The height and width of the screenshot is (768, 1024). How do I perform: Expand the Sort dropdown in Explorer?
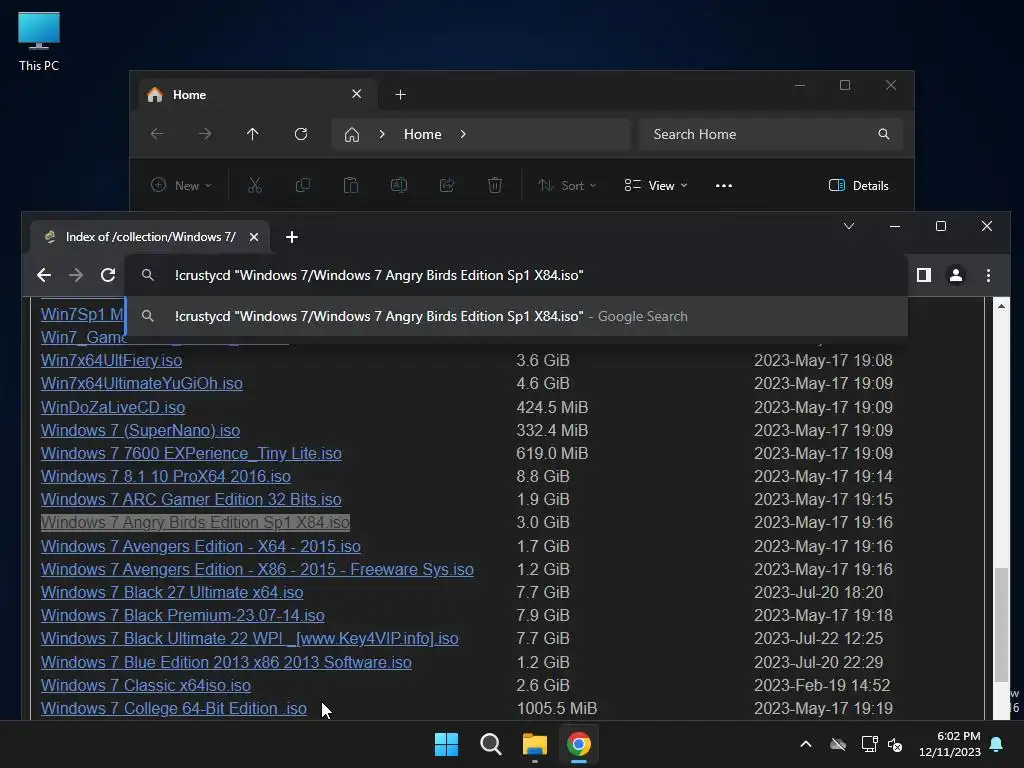567,185
